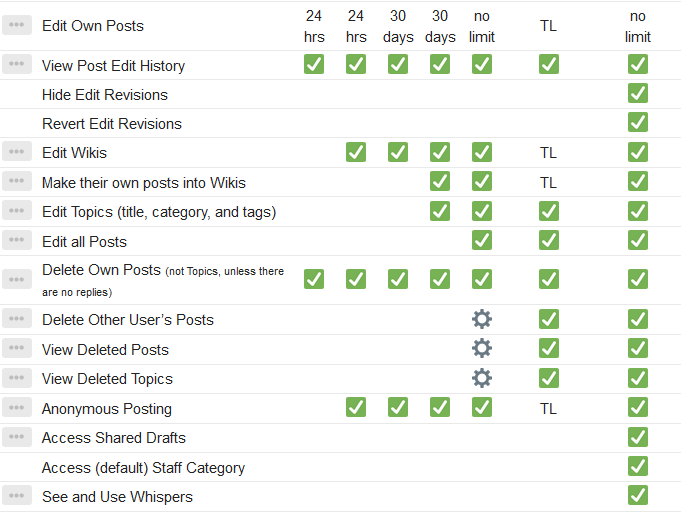Expand the ellipsis next to Edit all Posts
The width and height of the screenshot is (689, 513).
[x=17, y=241]
